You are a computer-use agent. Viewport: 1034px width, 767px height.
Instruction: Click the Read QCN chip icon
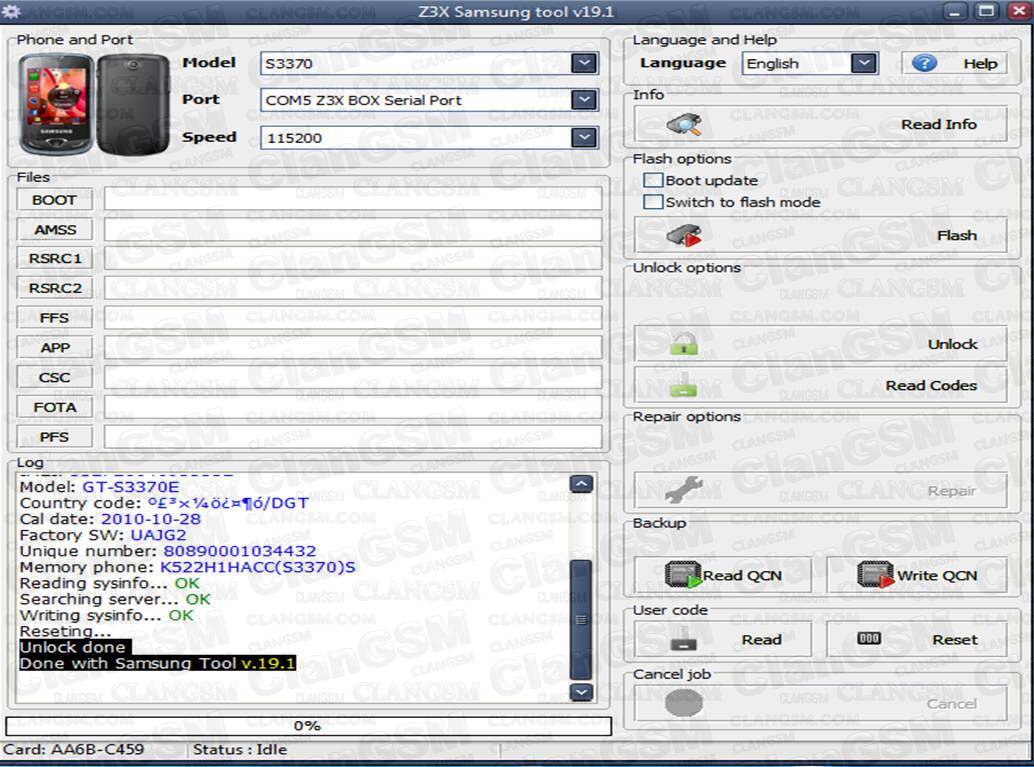683,574
